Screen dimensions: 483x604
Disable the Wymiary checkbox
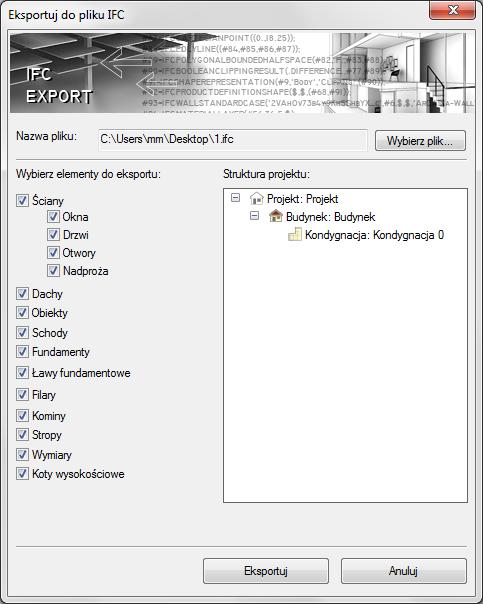point(22,455)
